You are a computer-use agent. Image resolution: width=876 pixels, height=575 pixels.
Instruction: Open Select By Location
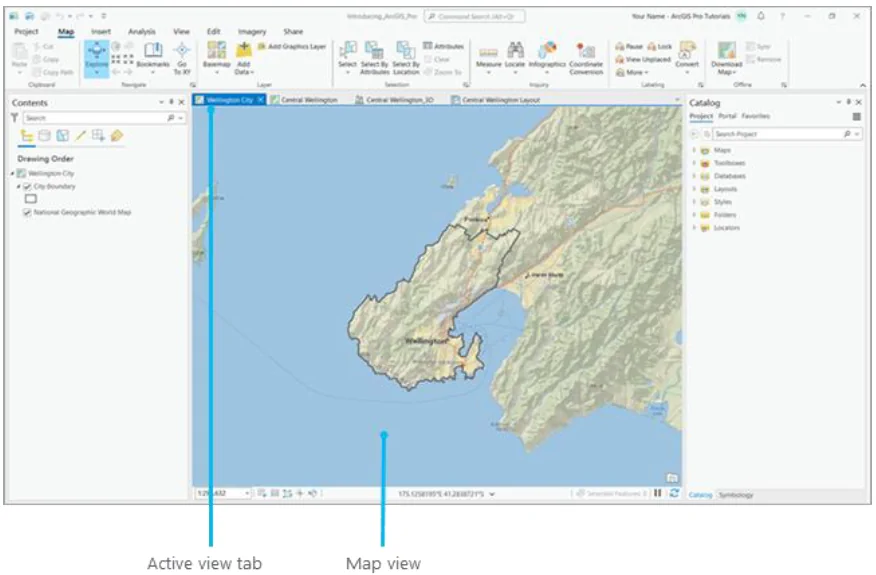click(406, 58)
